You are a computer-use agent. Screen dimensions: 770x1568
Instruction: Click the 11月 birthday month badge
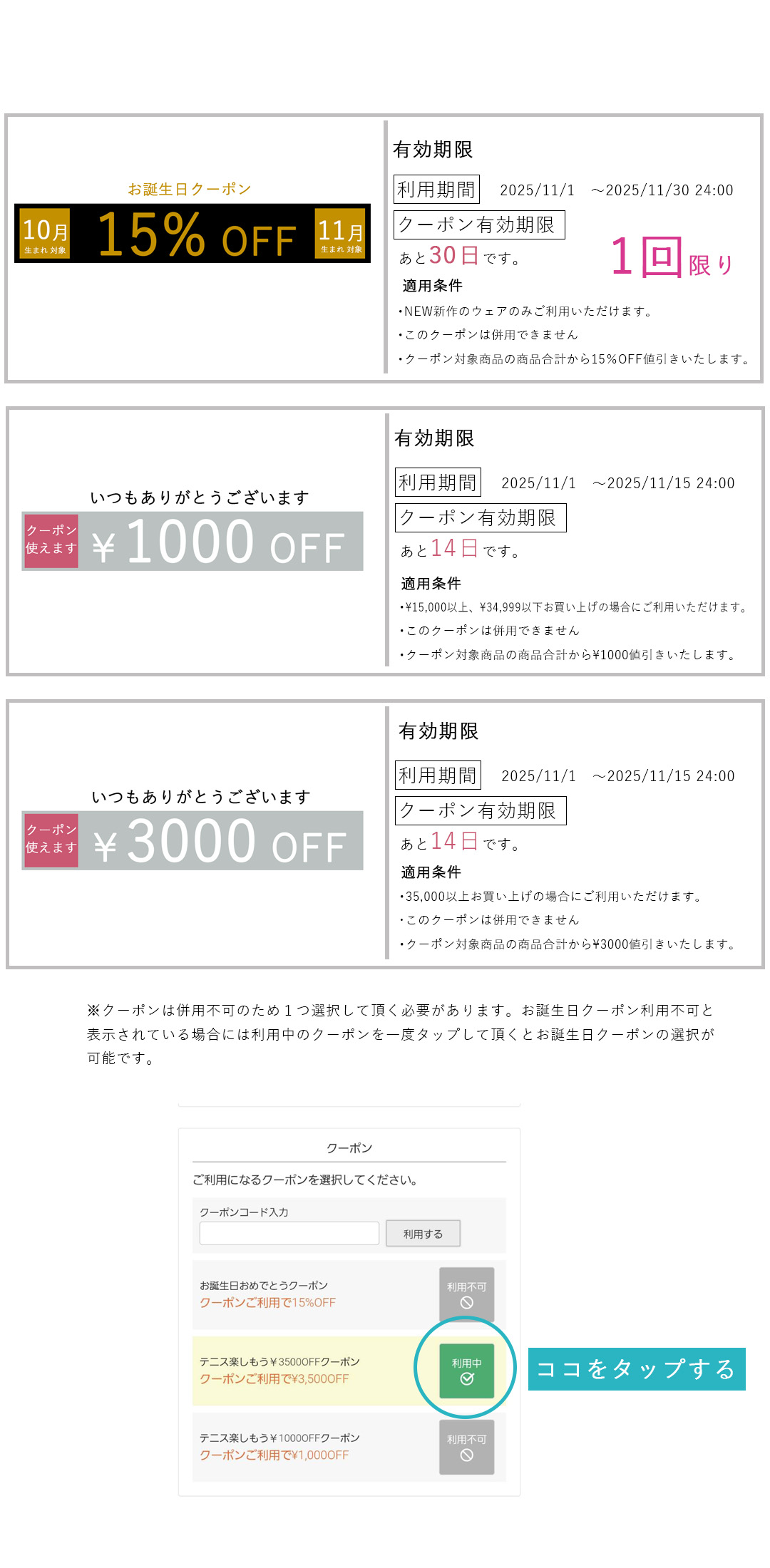coord(340,233)
